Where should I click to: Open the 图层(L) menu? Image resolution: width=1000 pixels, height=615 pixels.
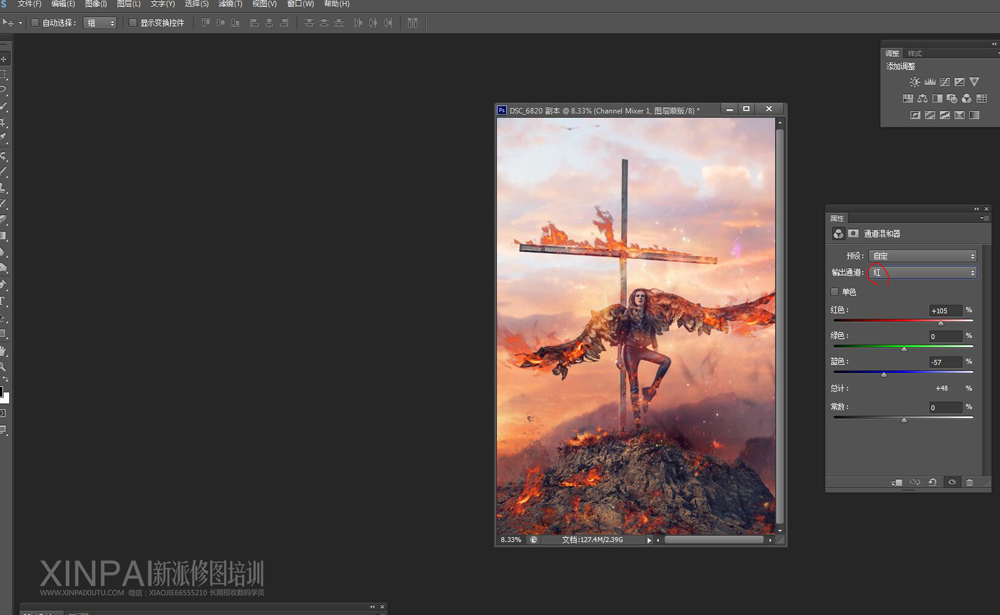[129, 4]
